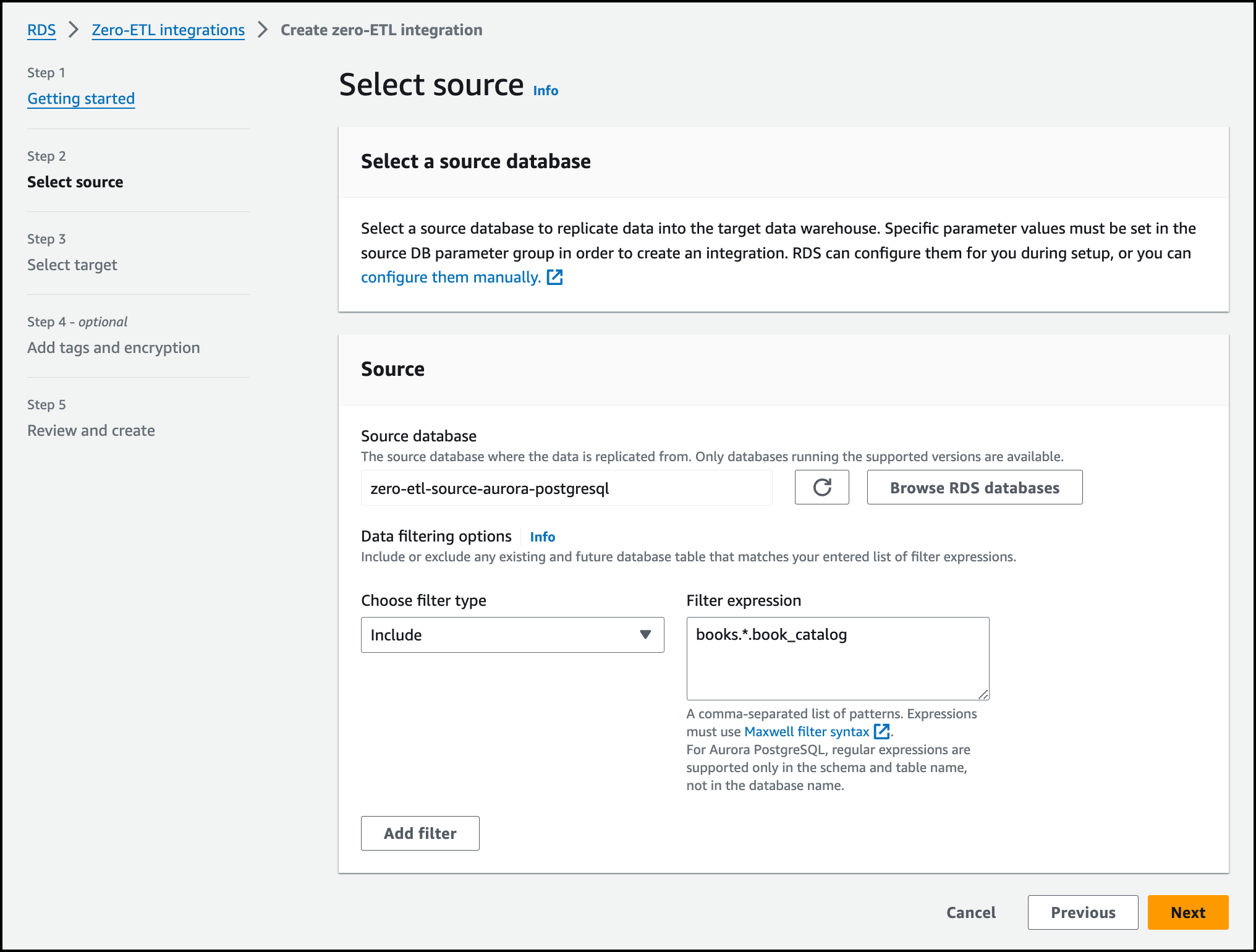Click the refresh source database icon
1256x952 pixels.
(821, 488)
